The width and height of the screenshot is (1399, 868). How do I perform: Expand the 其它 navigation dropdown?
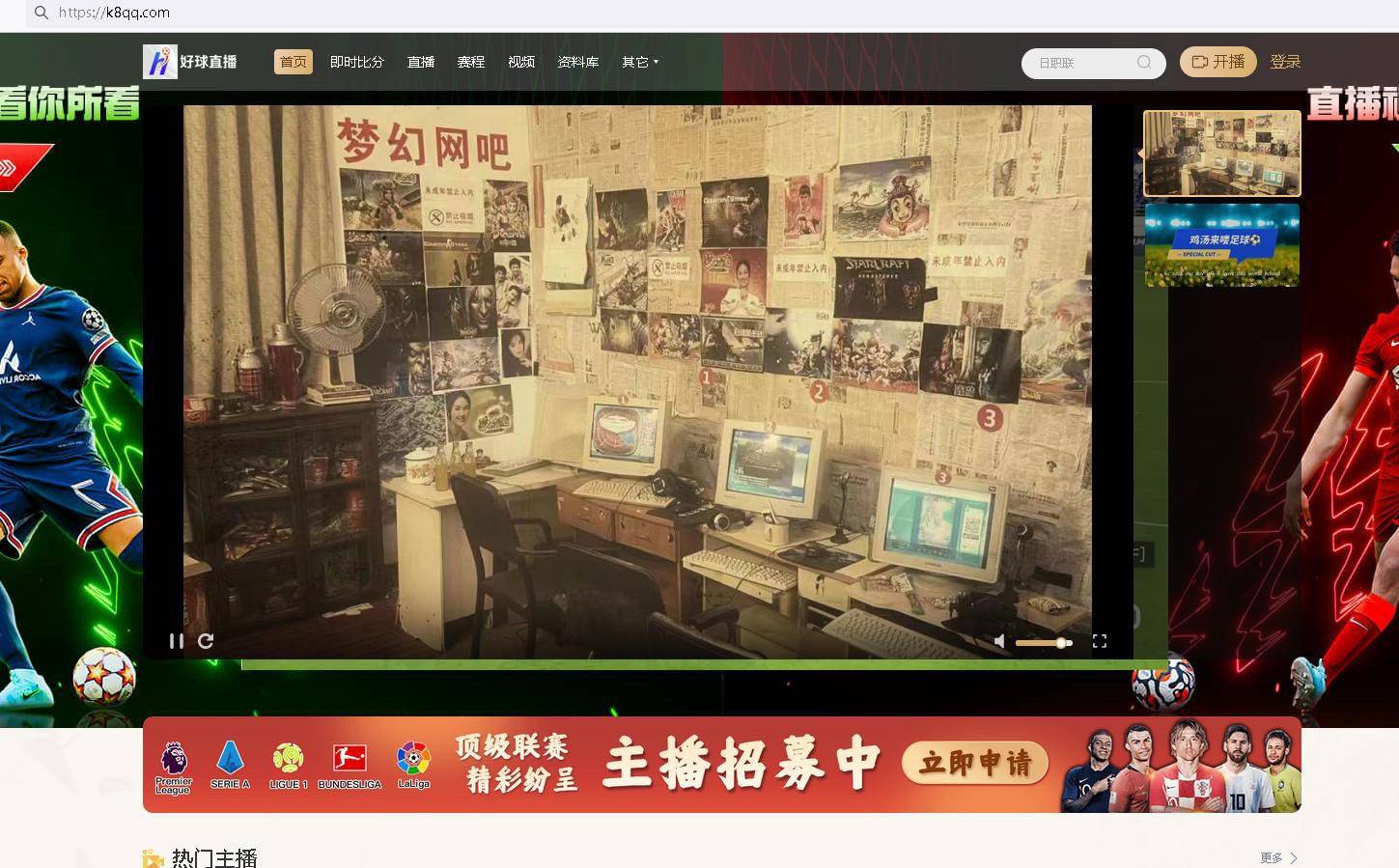pos(636,62)
